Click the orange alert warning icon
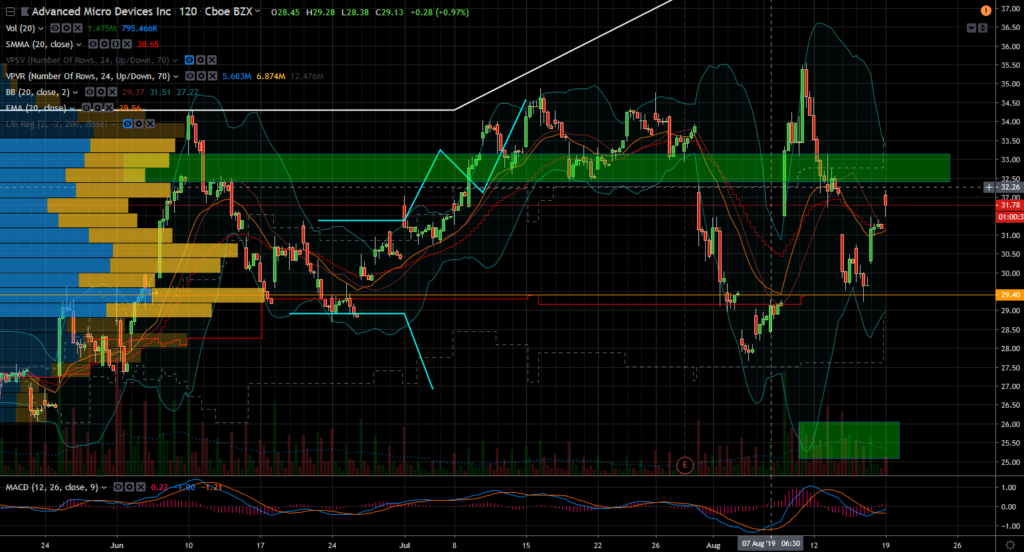The image size is (1024, 552). point(985,10)
